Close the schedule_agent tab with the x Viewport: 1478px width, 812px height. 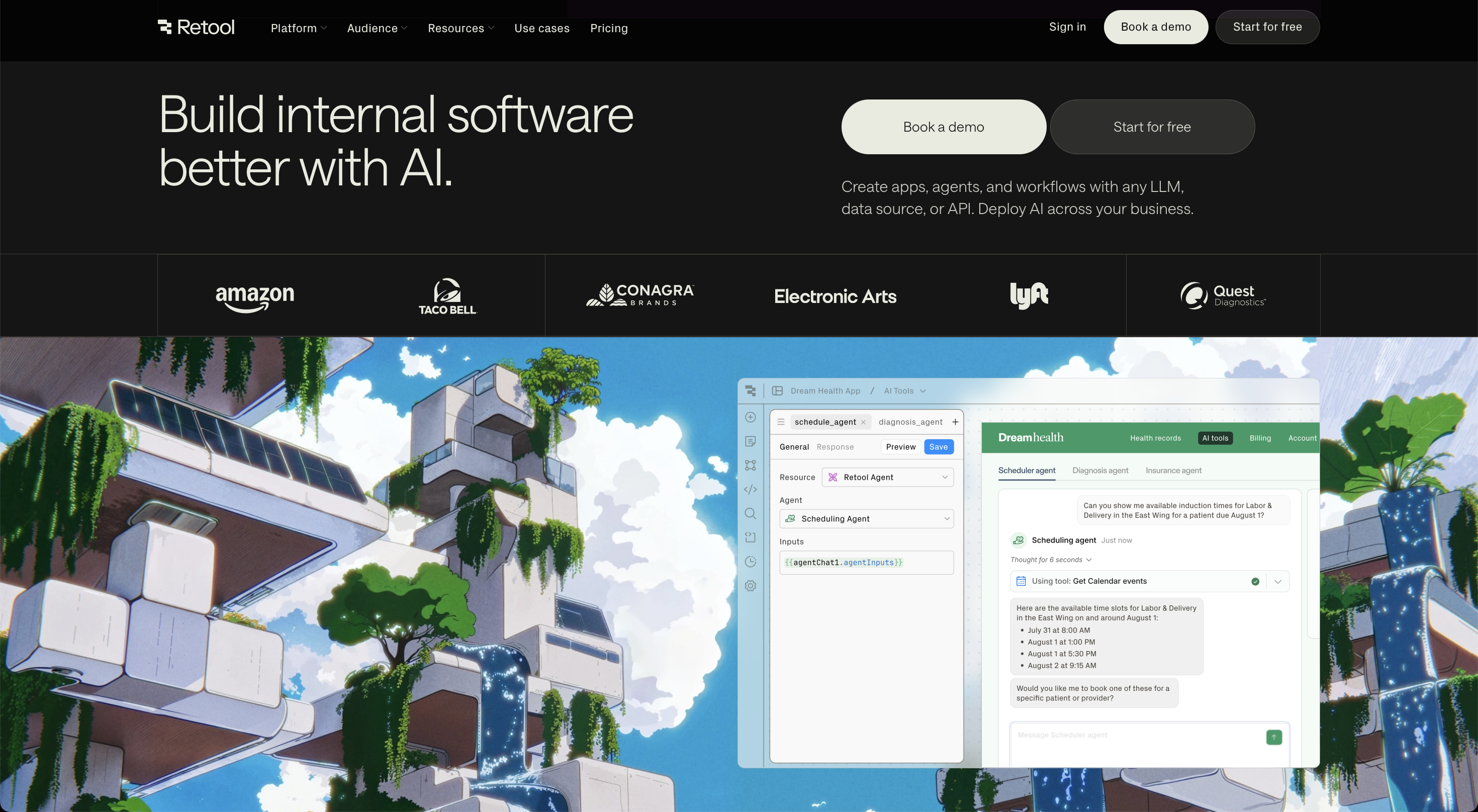tap(863, 423)
